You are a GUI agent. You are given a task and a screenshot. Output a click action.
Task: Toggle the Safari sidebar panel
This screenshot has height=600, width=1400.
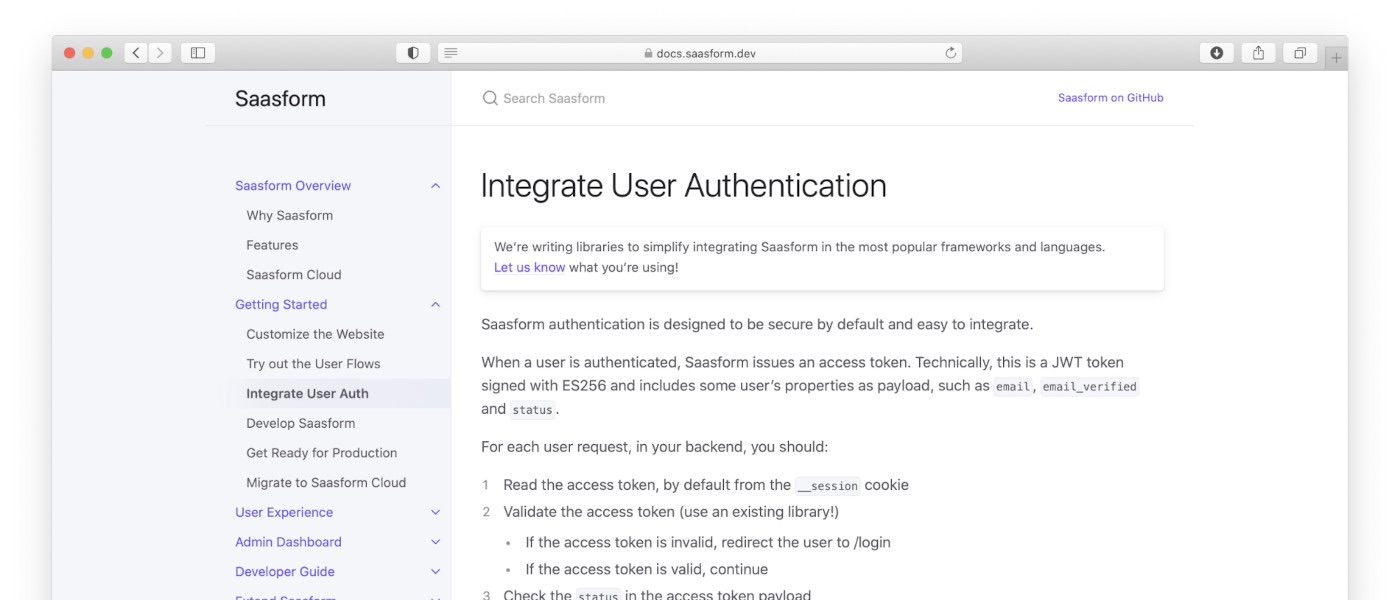[x=198, y=53]
